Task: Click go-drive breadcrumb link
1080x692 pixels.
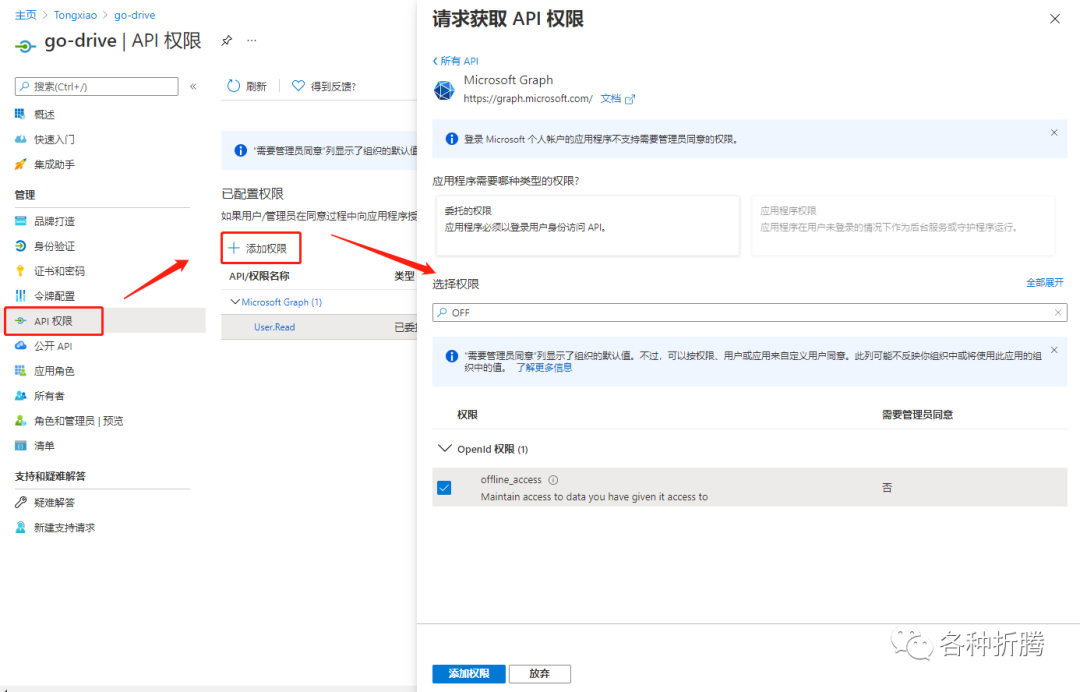Action: tap(134, 15)
